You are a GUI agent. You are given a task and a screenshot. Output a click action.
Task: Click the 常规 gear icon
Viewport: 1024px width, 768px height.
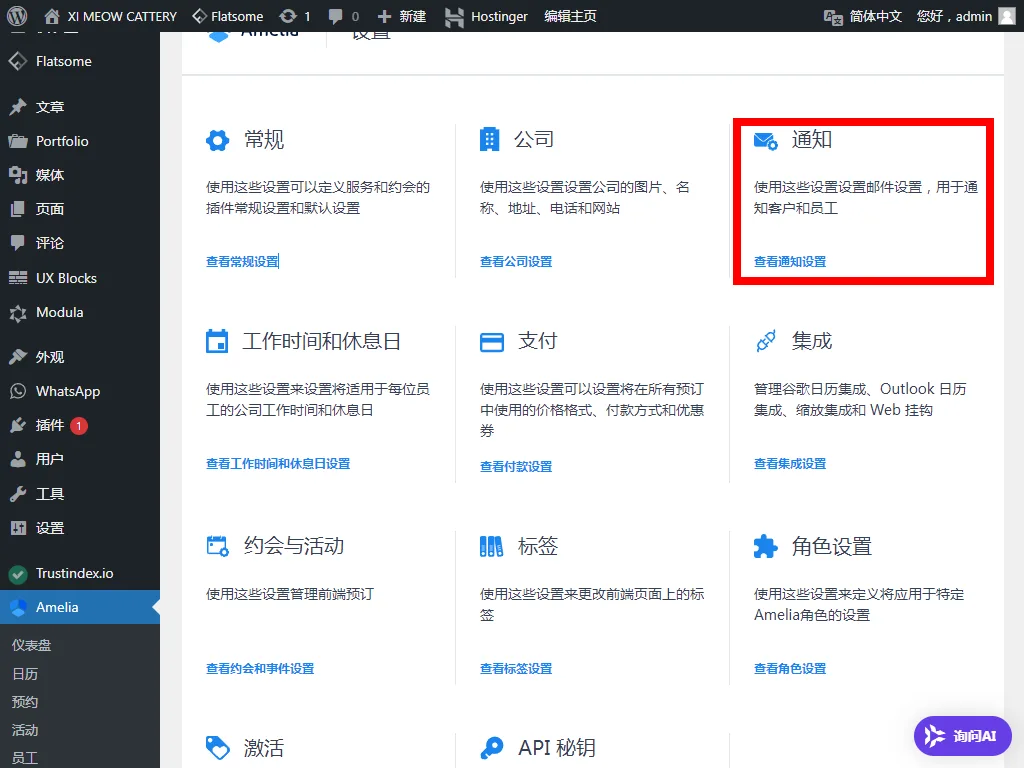[217, 140]
